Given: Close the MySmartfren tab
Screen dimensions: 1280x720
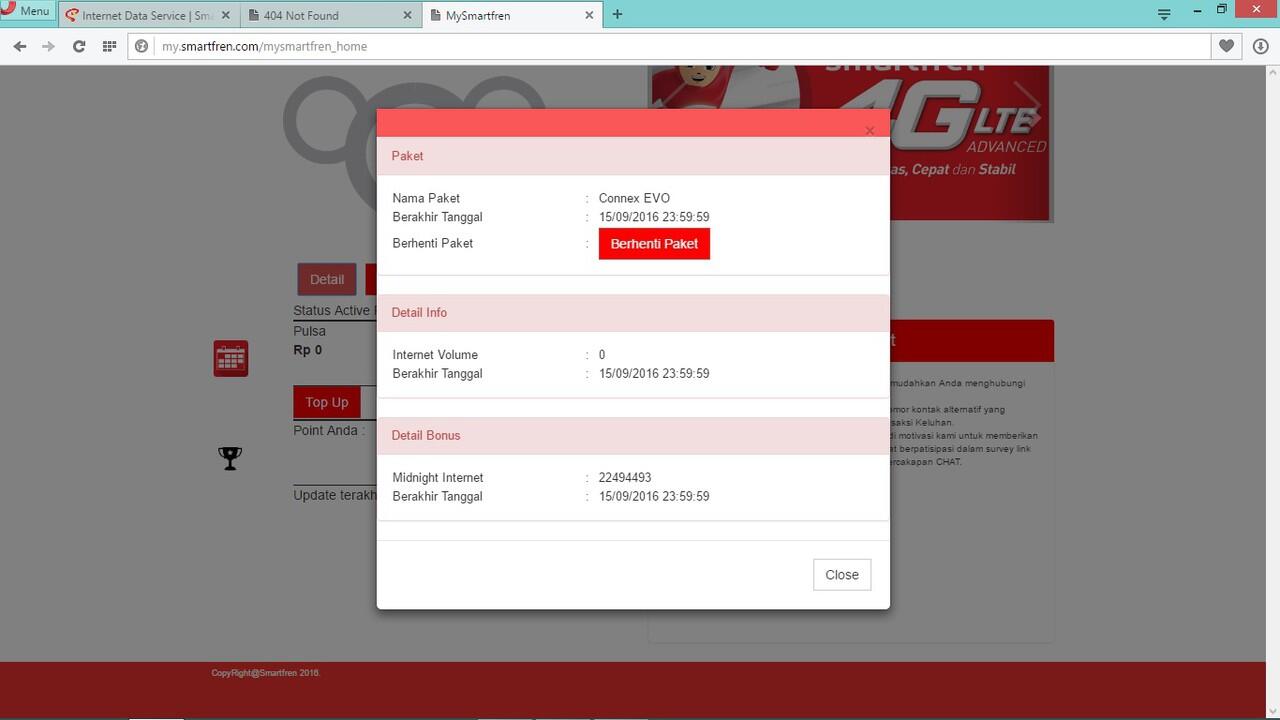Looking at the screenshot, I should coord(589,15).
